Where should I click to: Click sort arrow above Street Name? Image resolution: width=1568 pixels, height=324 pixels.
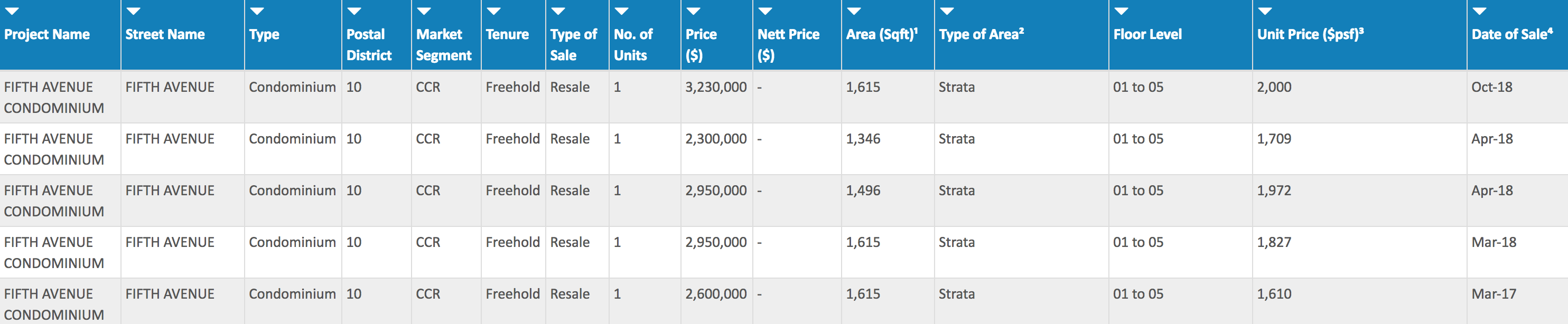coord(133,11)
